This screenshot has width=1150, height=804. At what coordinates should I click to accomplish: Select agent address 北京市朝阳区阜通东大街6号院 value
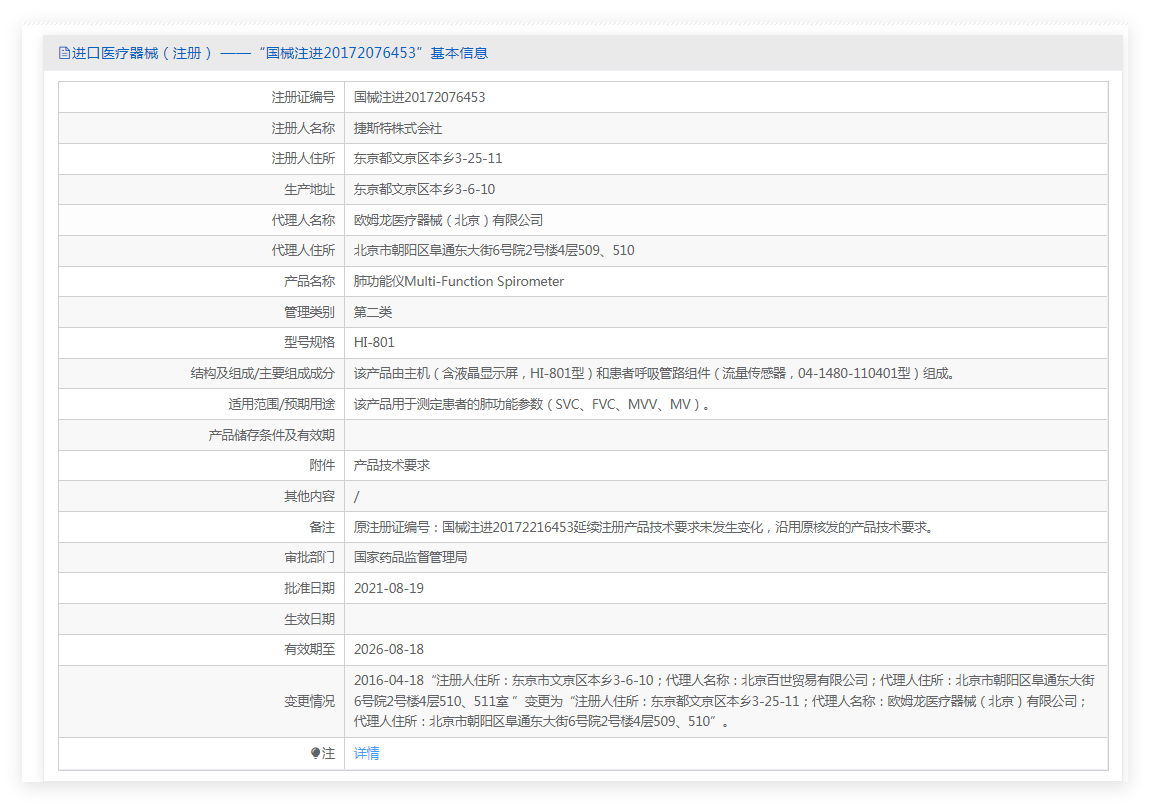(x=494, y=250)
